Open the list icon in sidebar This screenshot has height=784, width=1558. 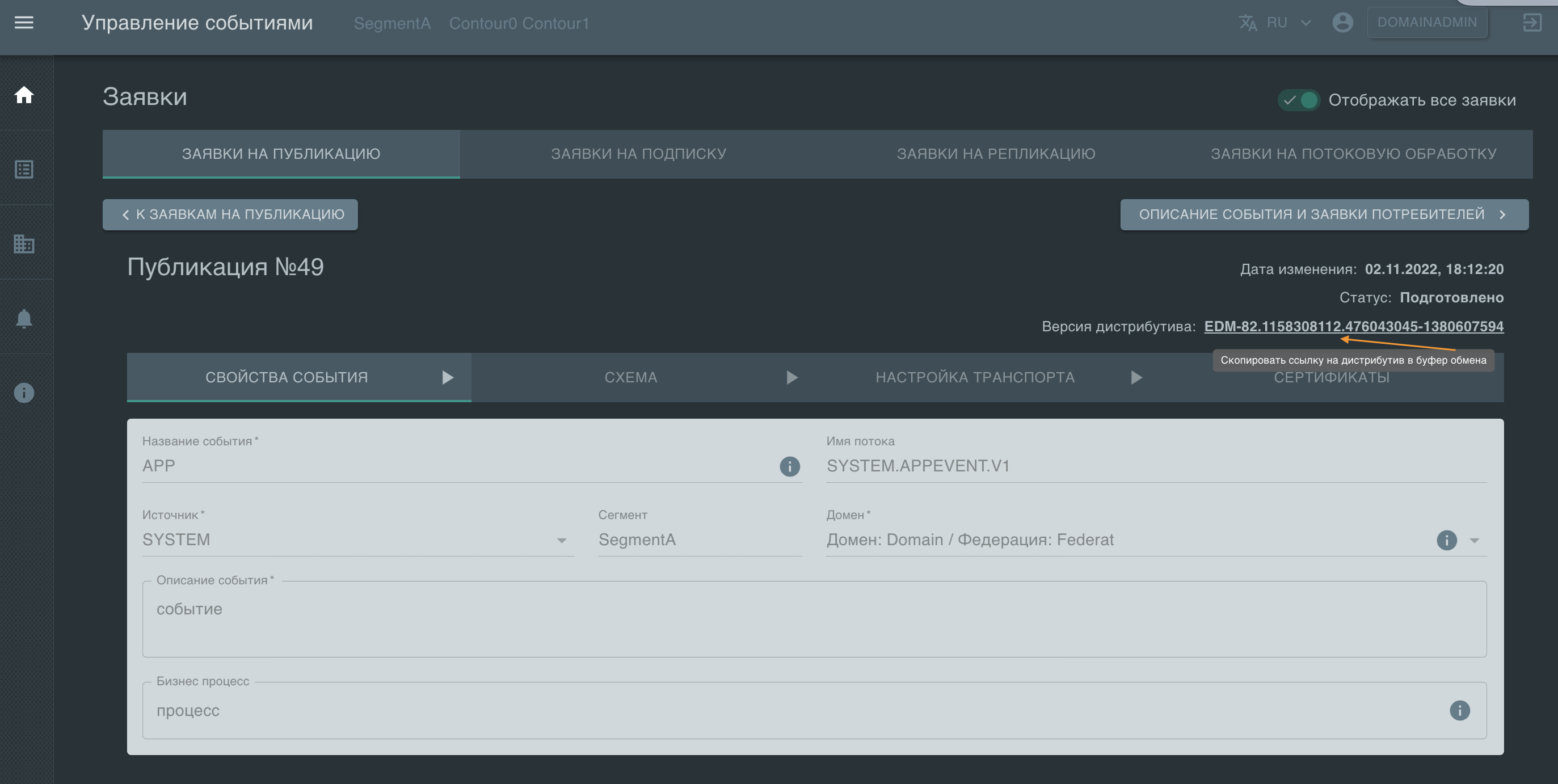click(24, 170)
